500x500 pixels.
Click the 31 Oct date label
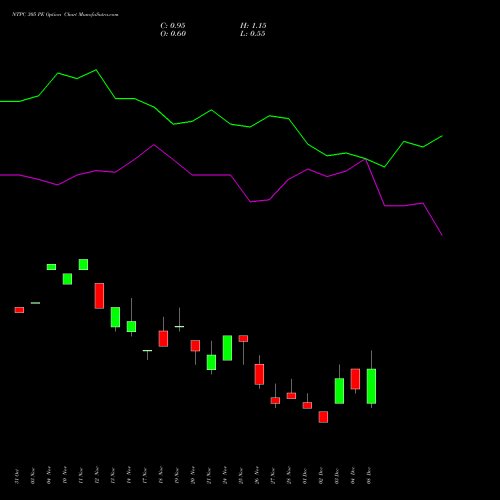click(x=17, y=476)
